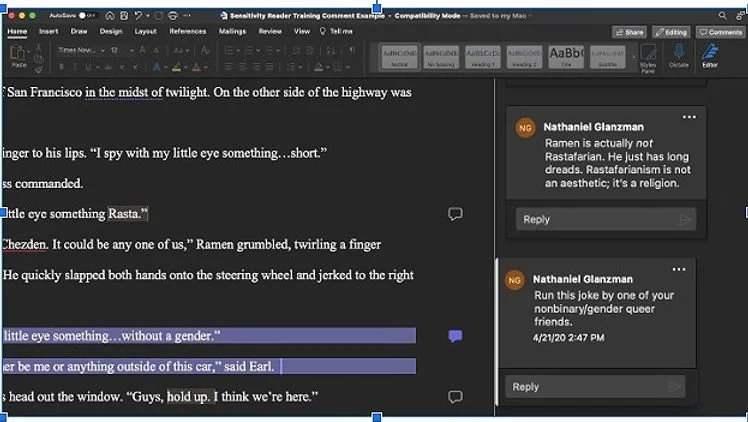Align text left
The width and height of the screenshot is (748, 422).
(x=229, y=67)
